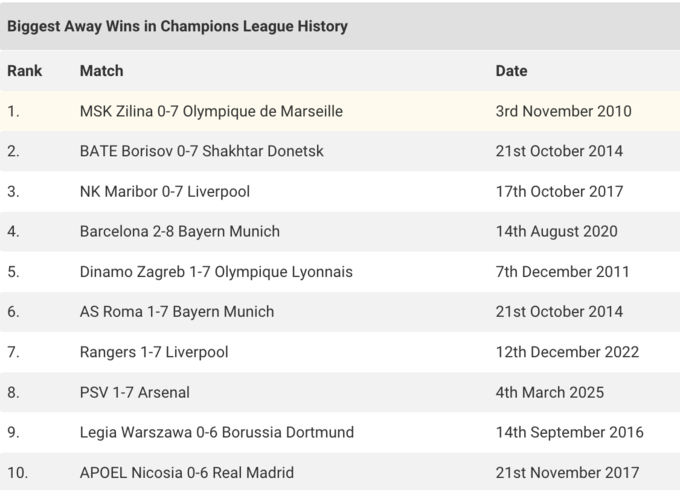The image size is (680, 490).
Task: Click the Legia Warszawa 0-6 Dortmund match
Action: pos(217,432)
